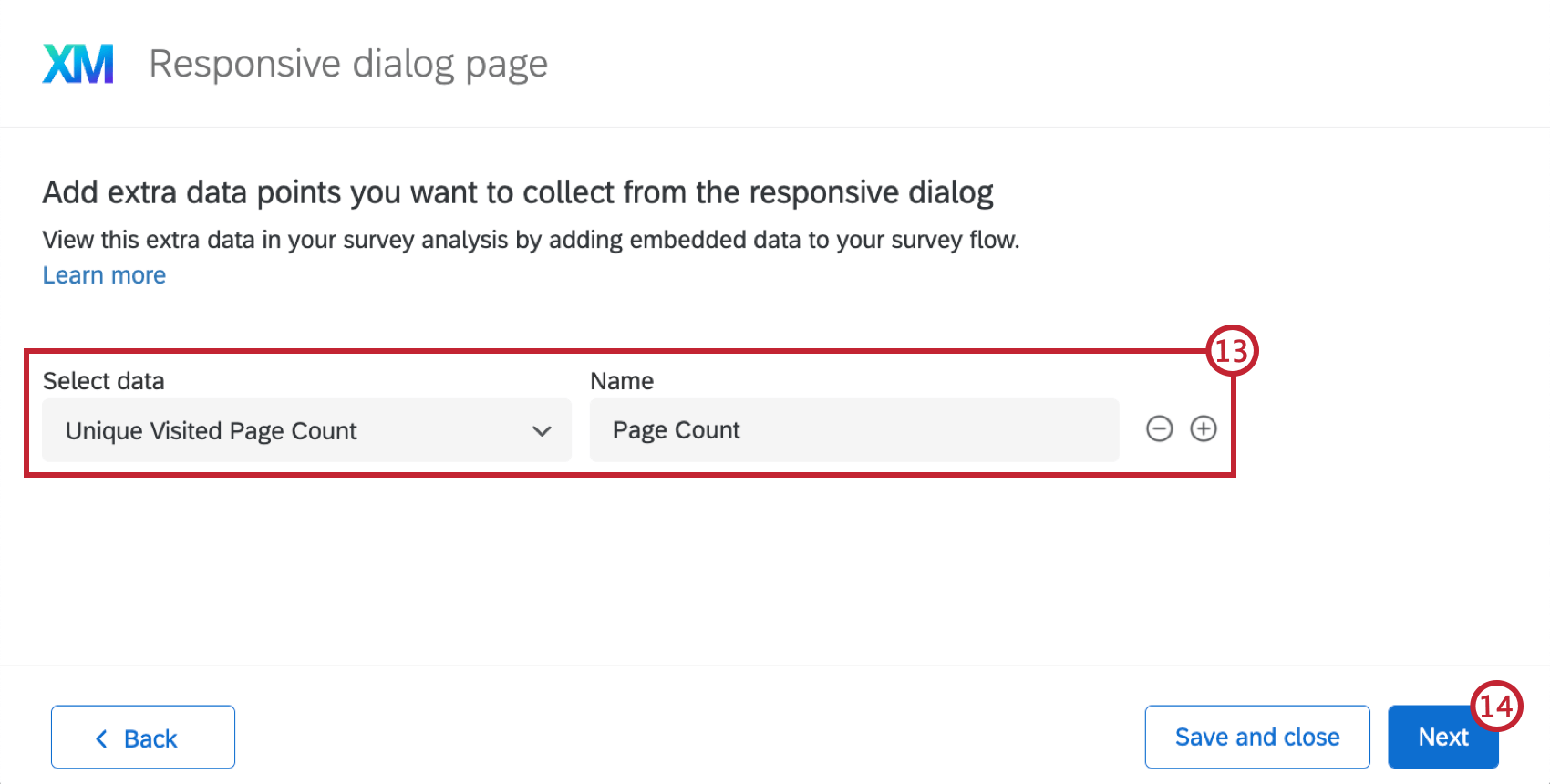Click the Page Count text in Name field
The width and height of the screenshot is (1550, 784).
[677, 430]
